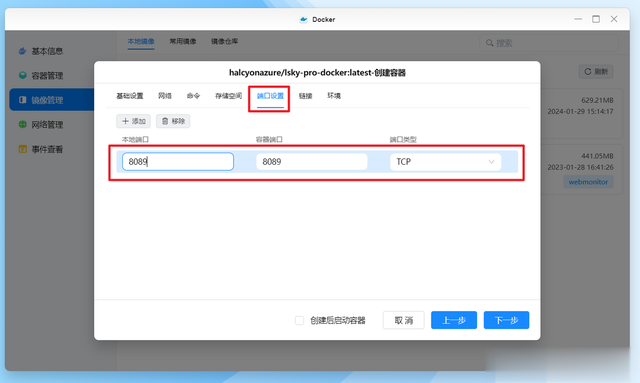Switch to the 基础设置 tab
The image size is (640, 383).
[x=130, y=96]
